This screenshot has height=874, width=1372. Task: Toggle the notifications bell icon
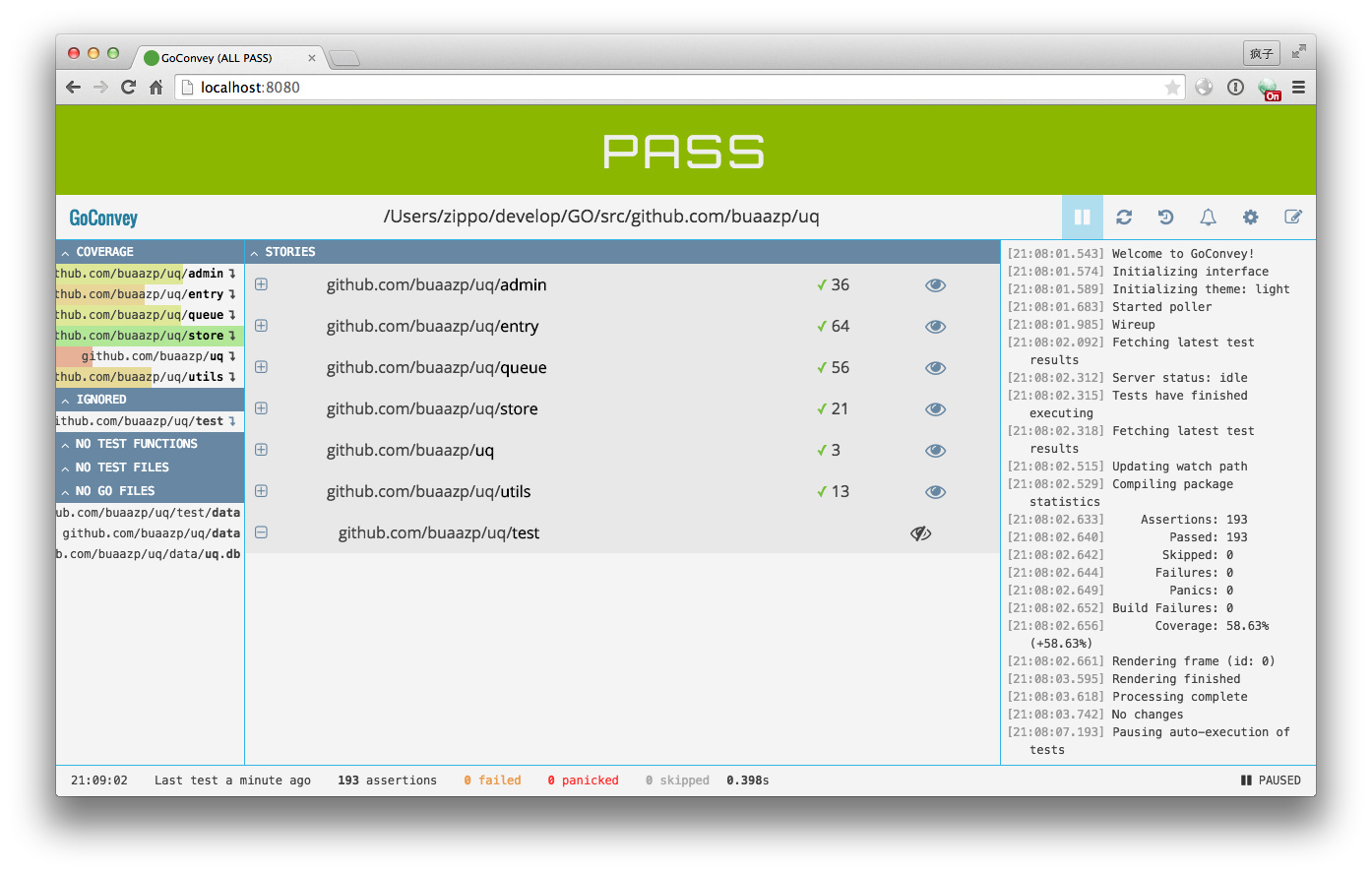1208,218
